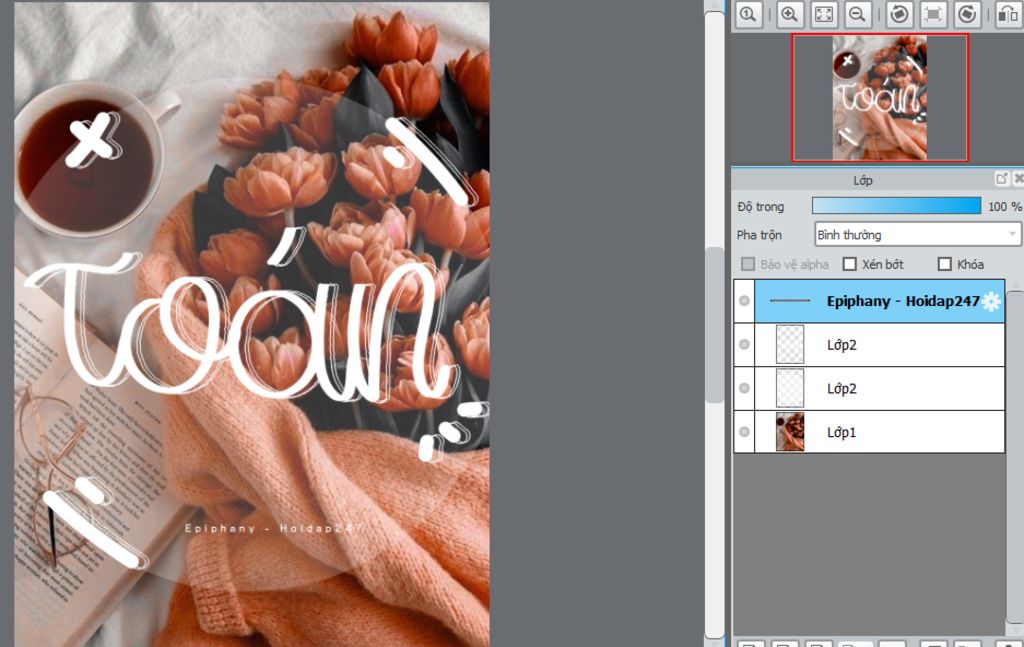This screenshot has width=1024, height=647.
Task: Tick the Bảo vệ alpha checkbox
Action: coord(748,264)
